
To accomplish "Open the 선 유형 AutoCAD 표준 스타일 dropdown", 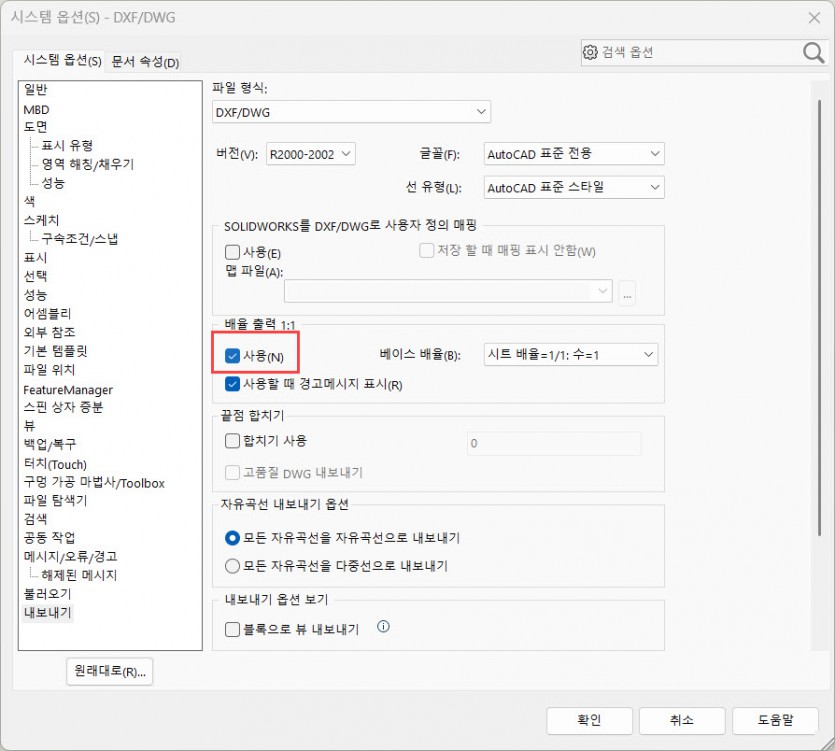I will pyautogui.click(x=574, y=187).
